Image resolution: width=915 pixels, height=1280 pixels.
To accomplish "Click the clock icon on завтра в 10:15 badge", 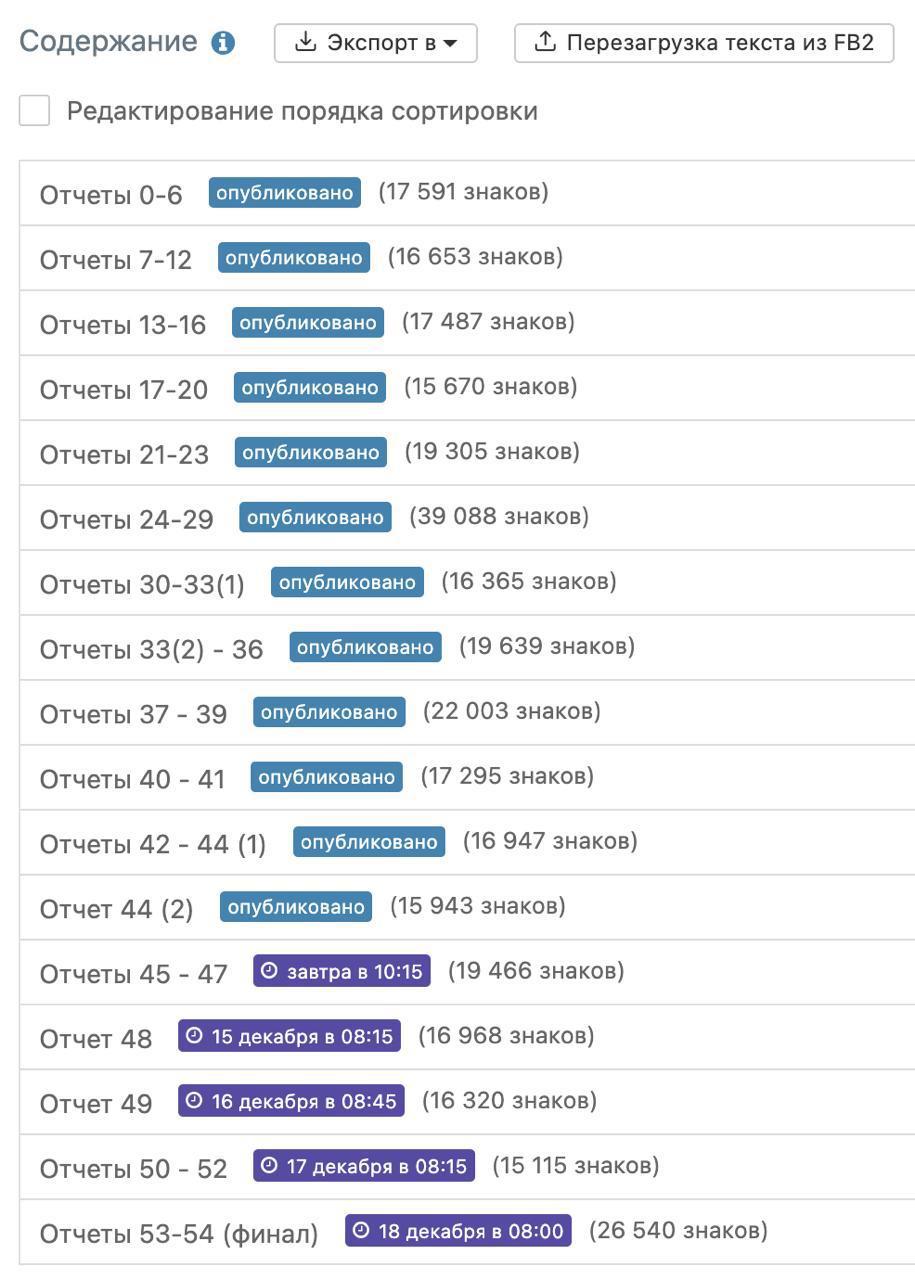I will 269,971.
